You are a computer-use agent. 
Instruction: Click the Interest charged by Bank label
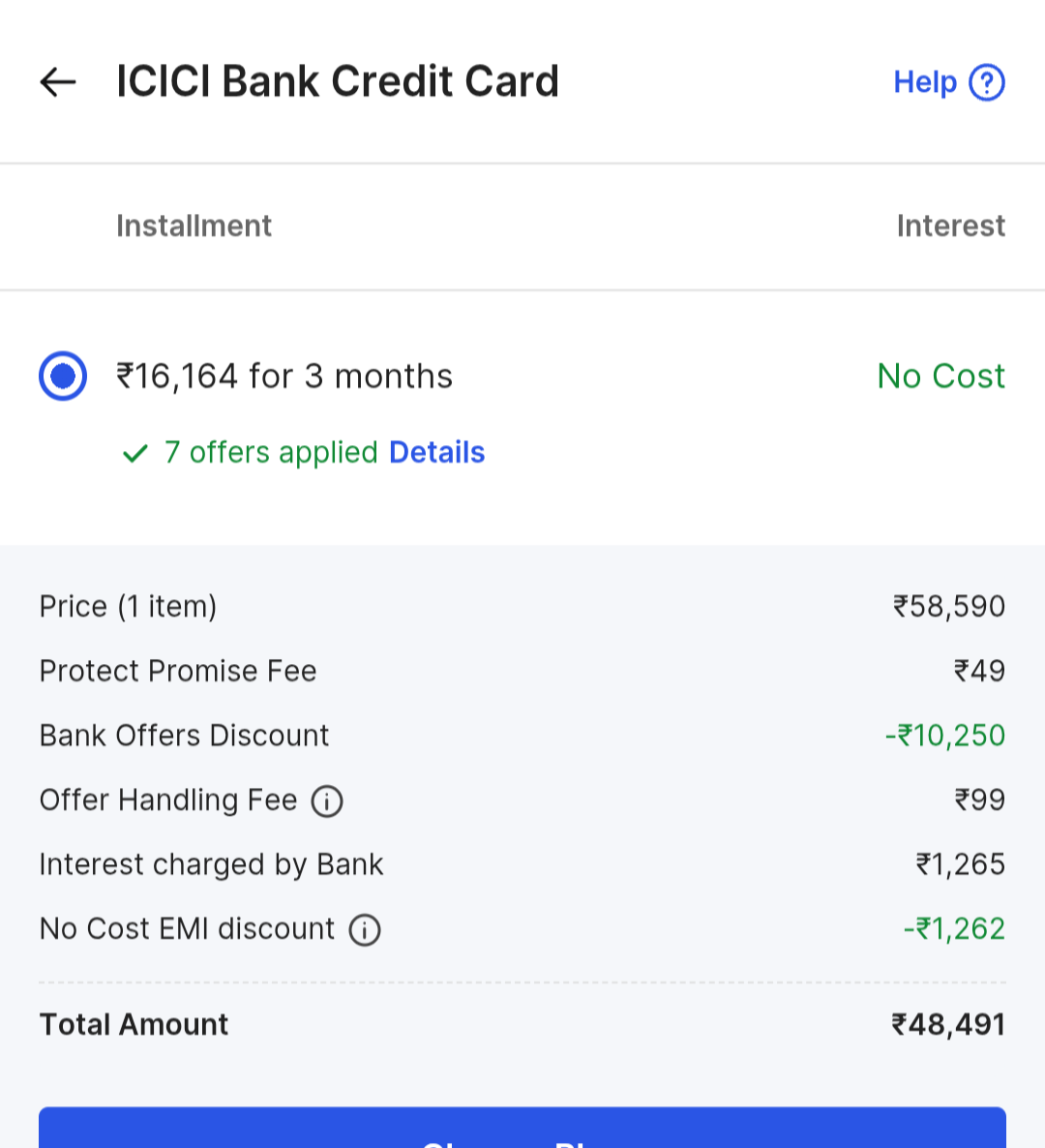[211, 864]
